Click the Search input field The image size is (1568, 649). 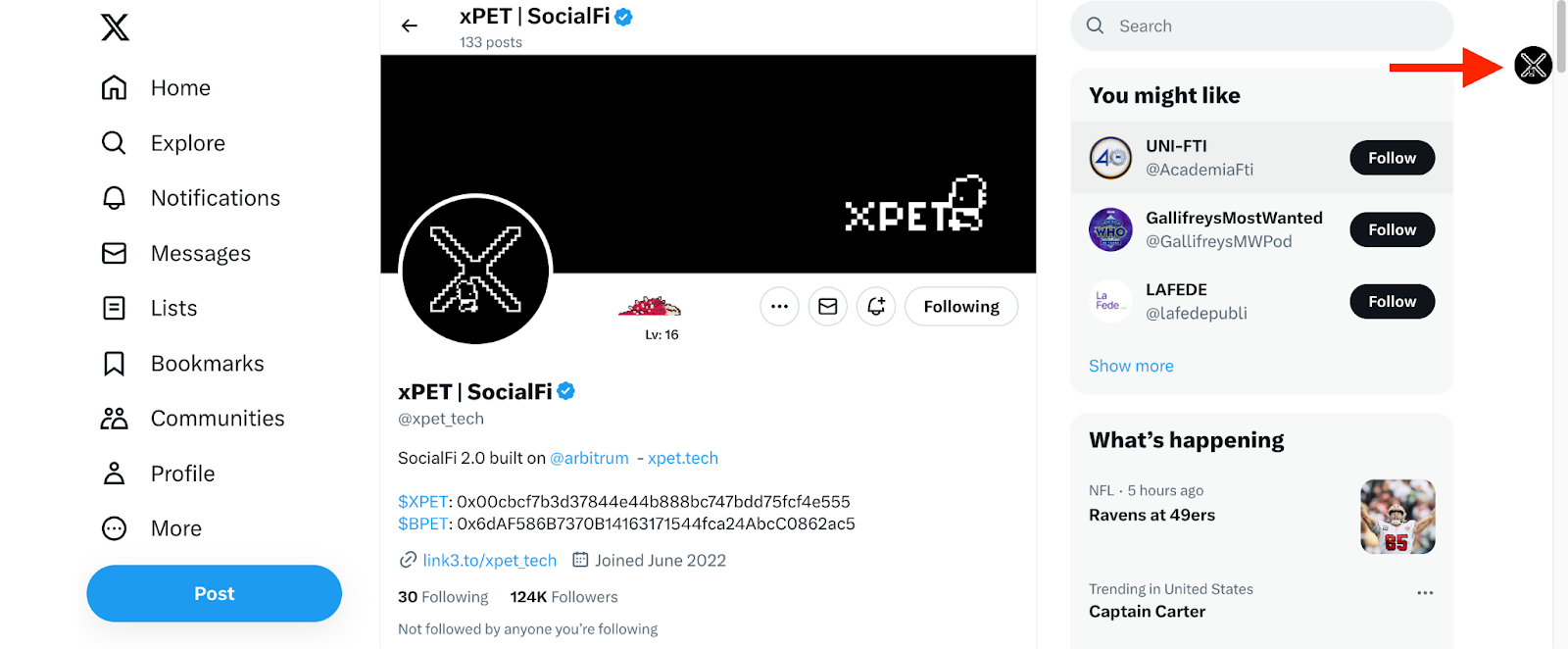(1274, 26)
